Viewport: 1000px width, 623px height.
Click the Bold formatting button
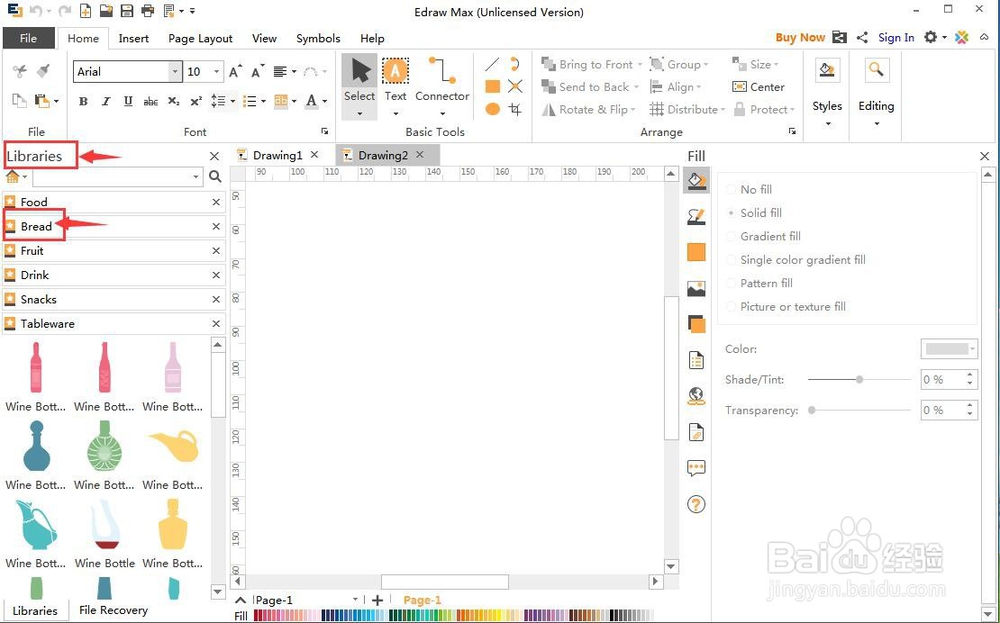tap(83, 101)
